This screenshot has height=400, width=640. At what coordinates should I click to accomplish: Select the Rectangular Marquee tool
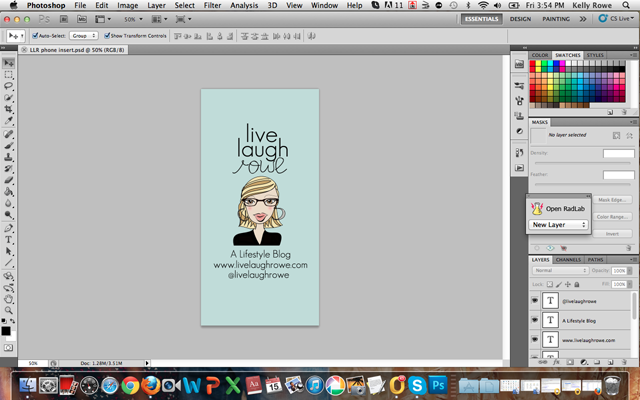[8, 74]
